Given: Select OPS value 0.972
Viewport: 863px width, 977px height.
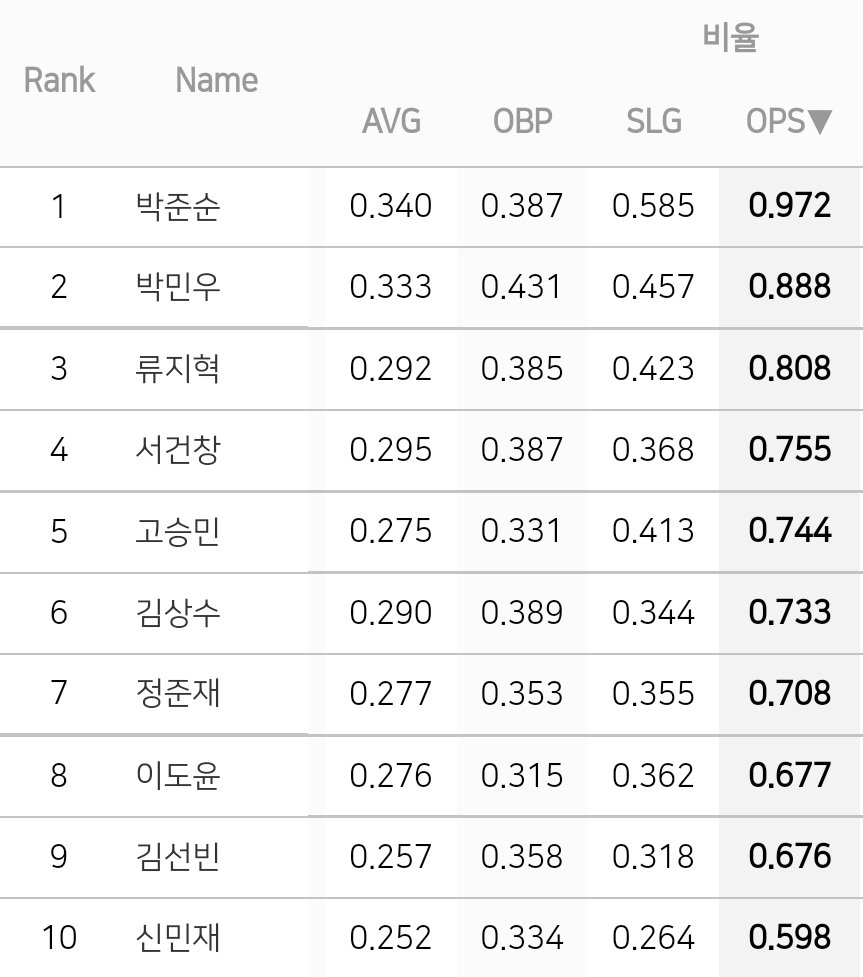Looking at the screenshot, I should pyautogui.click(x=789, y=206).
